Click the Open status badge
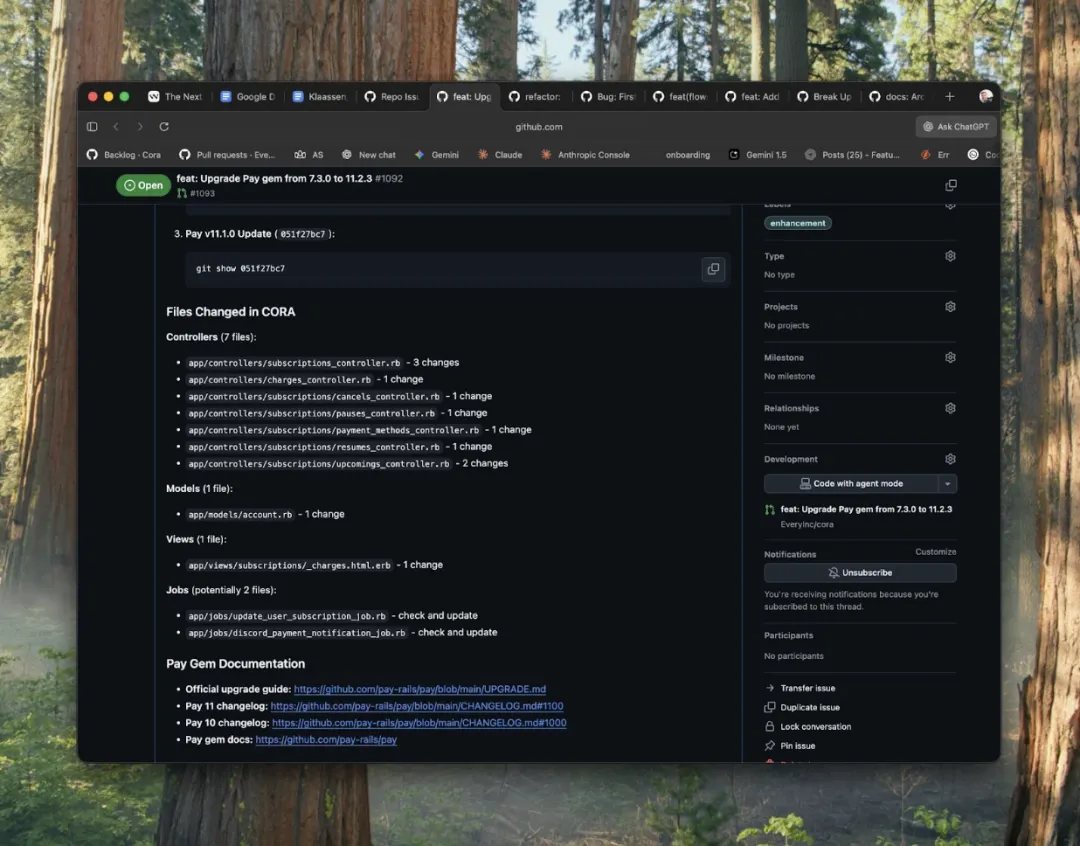The height and width of the screenshot is (846, 1080). tap(143, 185)
